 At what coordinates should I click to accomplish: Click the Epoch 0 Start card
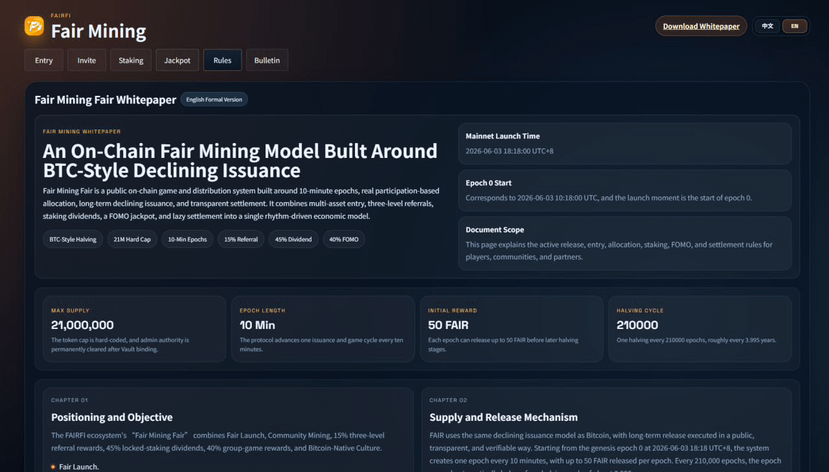pos(624,190)
